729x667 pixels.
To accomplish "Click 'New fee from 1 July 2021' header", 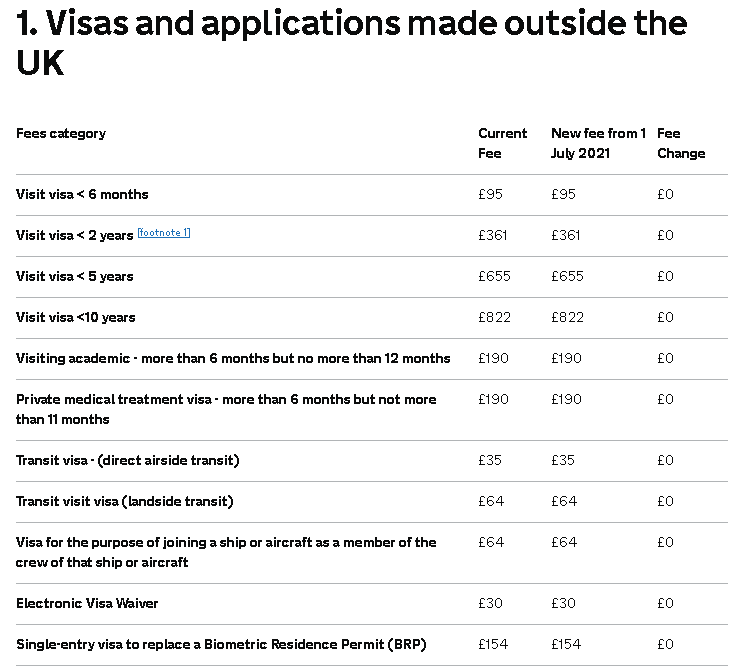I will tap(598, 143).
